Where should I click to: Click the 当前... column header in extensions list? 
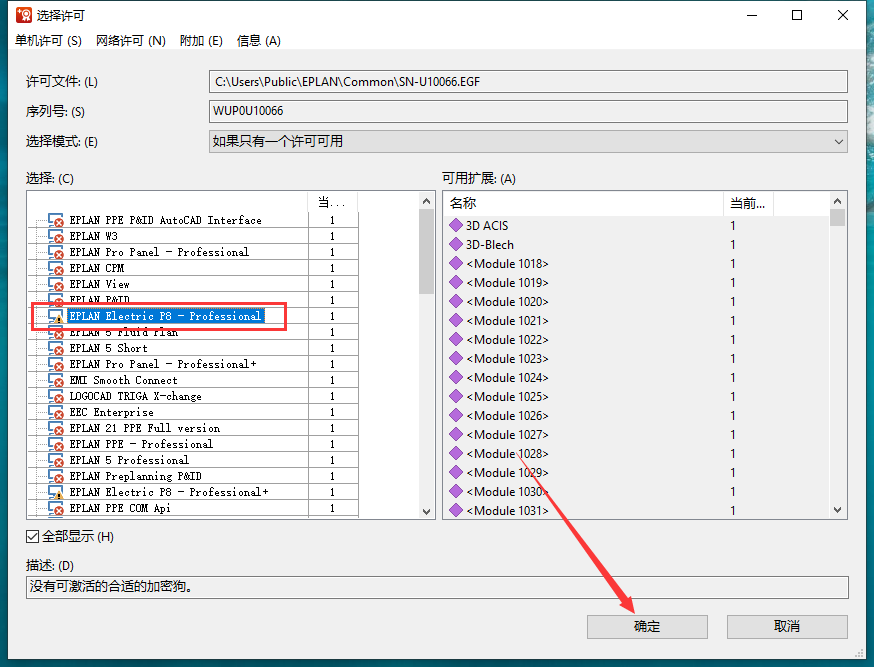[x=748, y=203]
